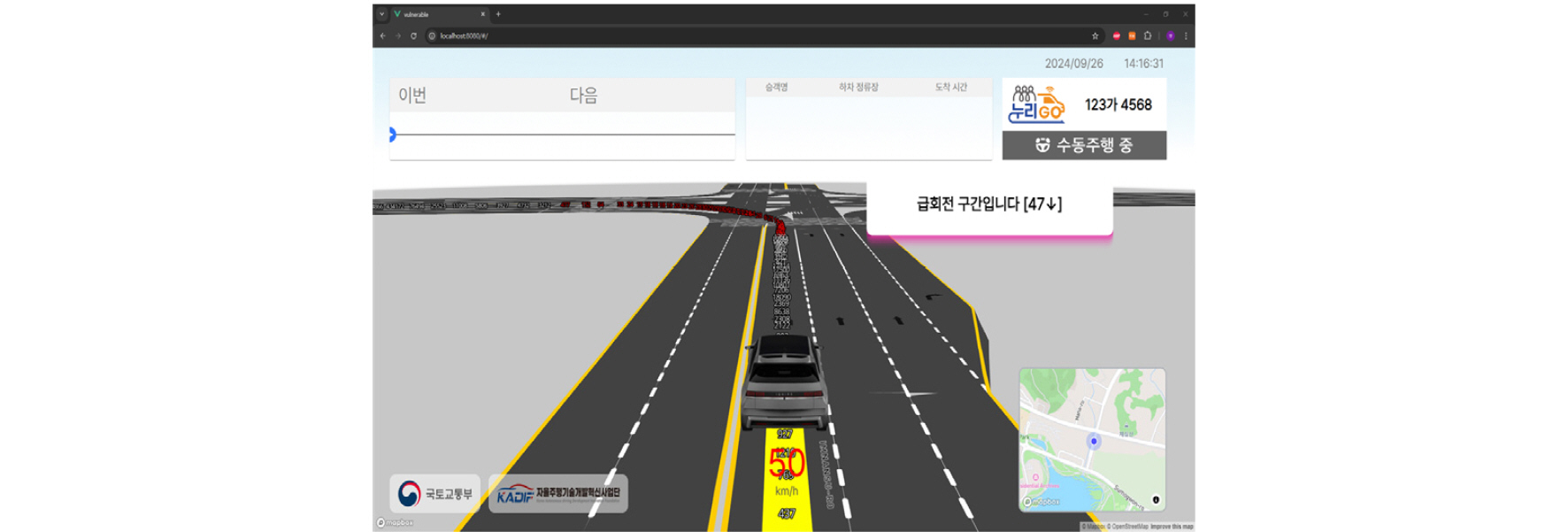Reload the localhost page

tap(413, 36)
